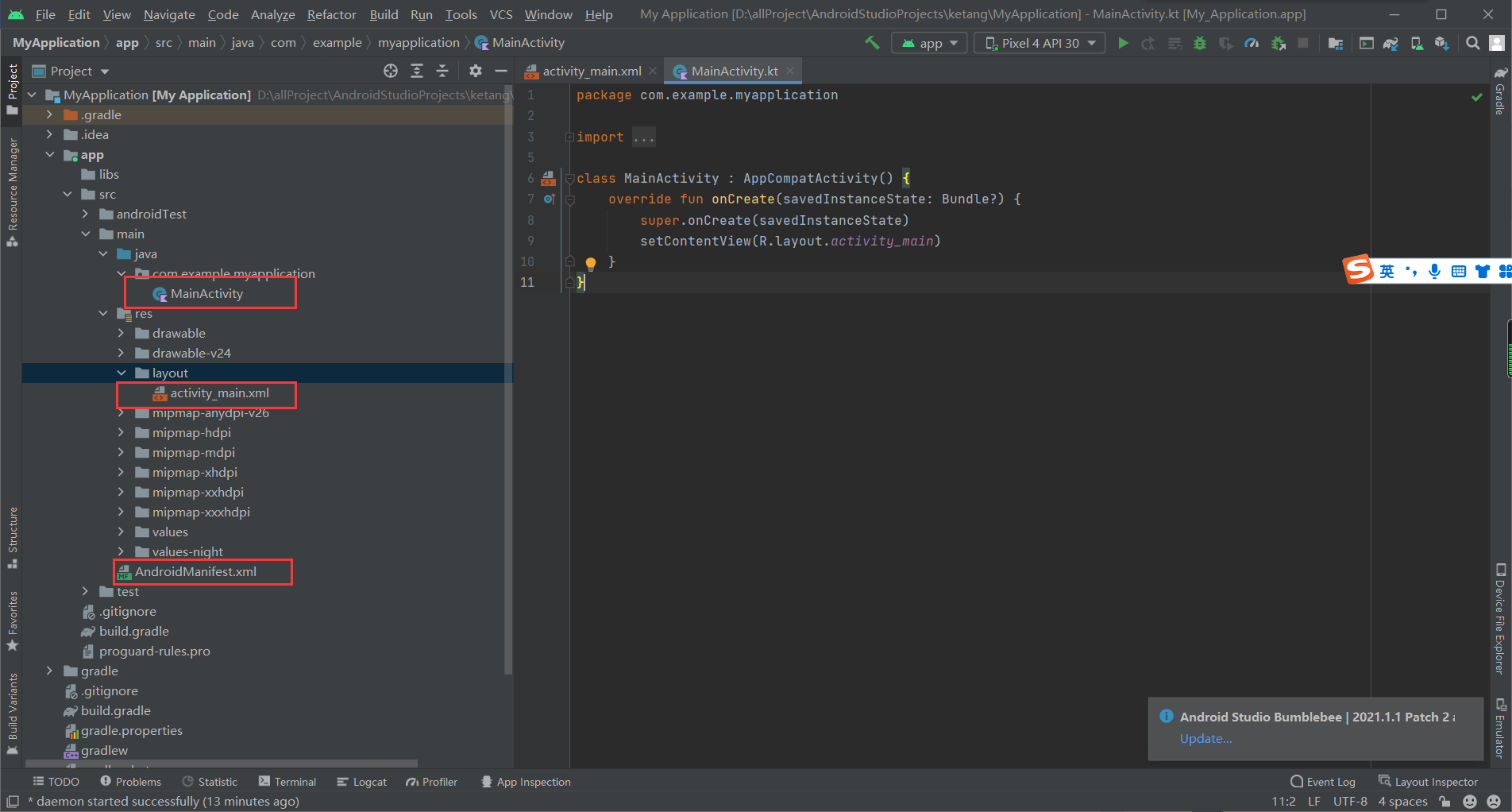Collapse all in Project panel
This screenshot has height=812, width=1512.
tap(442, 71)
